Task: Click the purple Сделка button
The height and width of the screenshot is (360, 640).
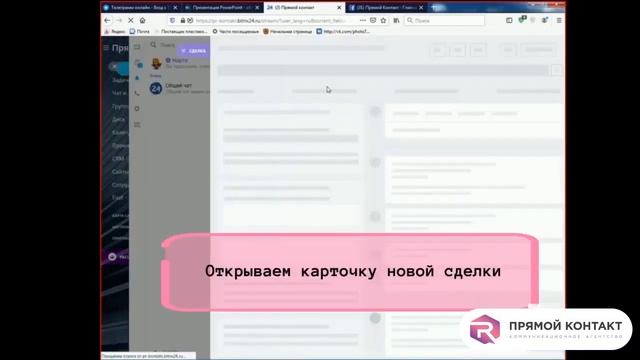Action: coord(194,51)
